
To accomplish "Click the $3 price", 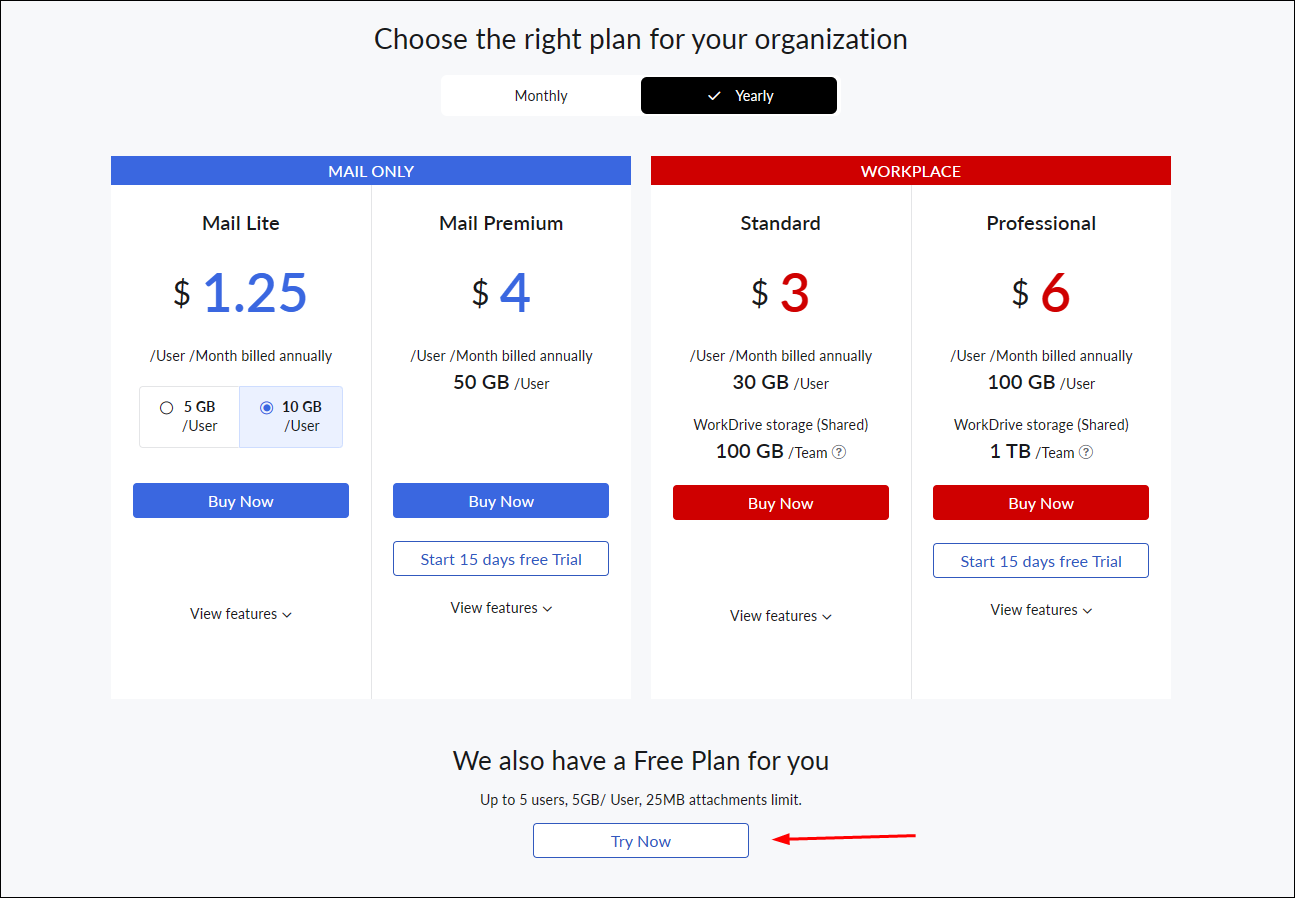I will tap(781, 292).
